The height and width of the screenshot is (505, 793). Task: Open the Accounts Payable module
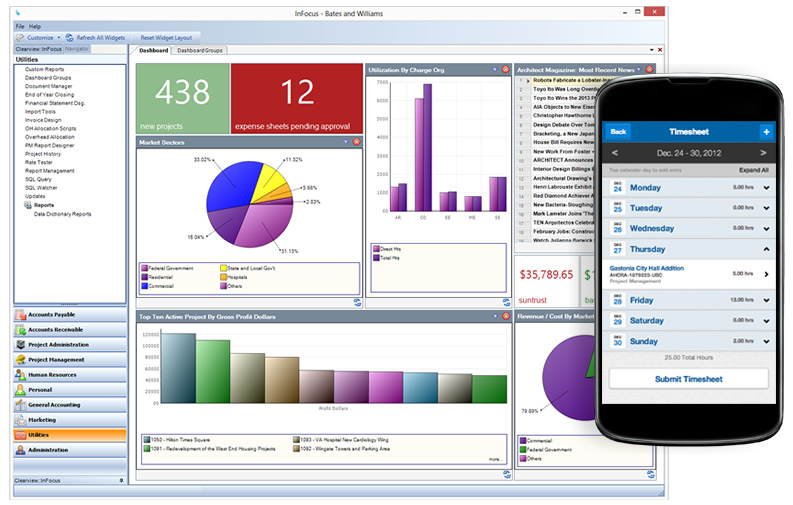70,314
